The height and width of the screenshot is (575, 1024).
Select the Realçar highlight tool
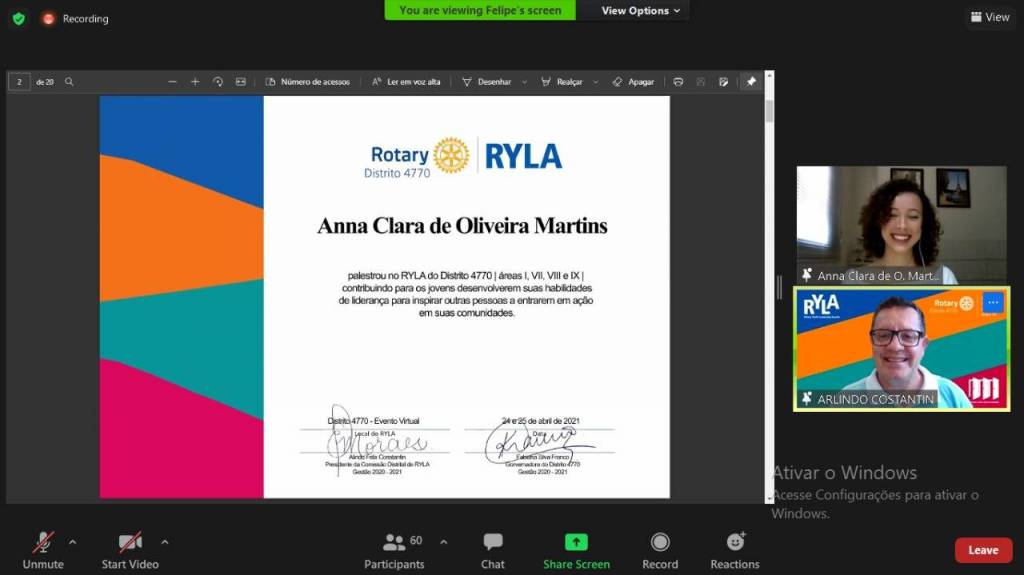pos(563,82)
